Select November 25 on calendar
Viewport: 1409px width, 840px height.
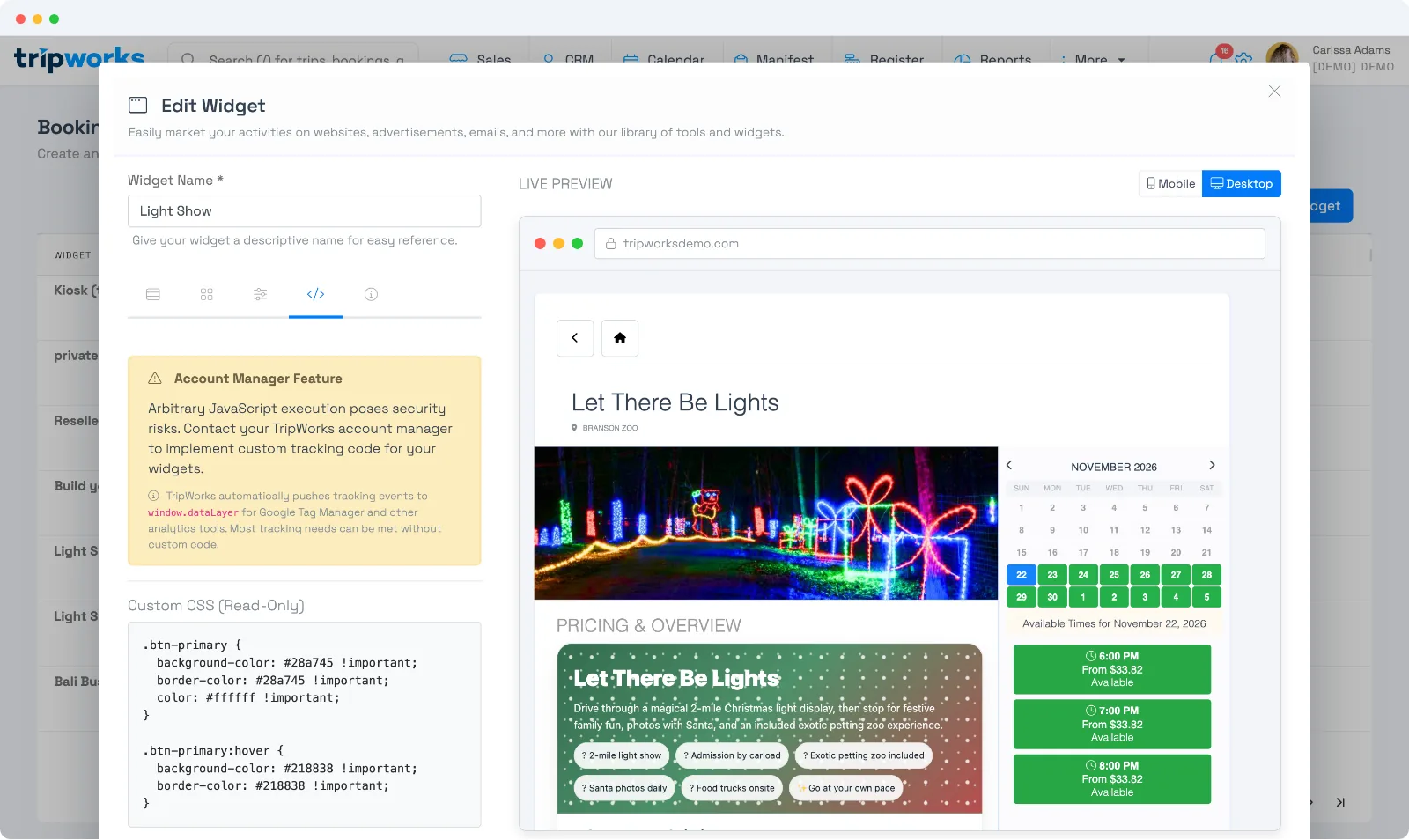(1114, 575)
